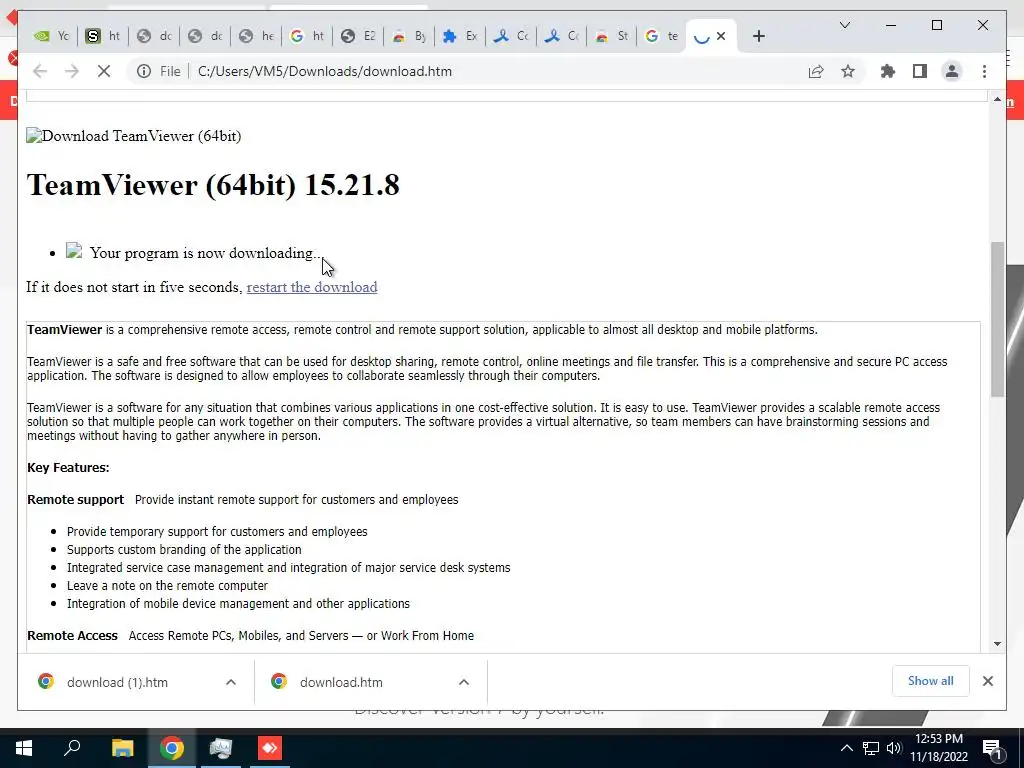This screenshot has height=768, width=1024.
Task: Switch to the 'he' tab
Action: [256, 36]
